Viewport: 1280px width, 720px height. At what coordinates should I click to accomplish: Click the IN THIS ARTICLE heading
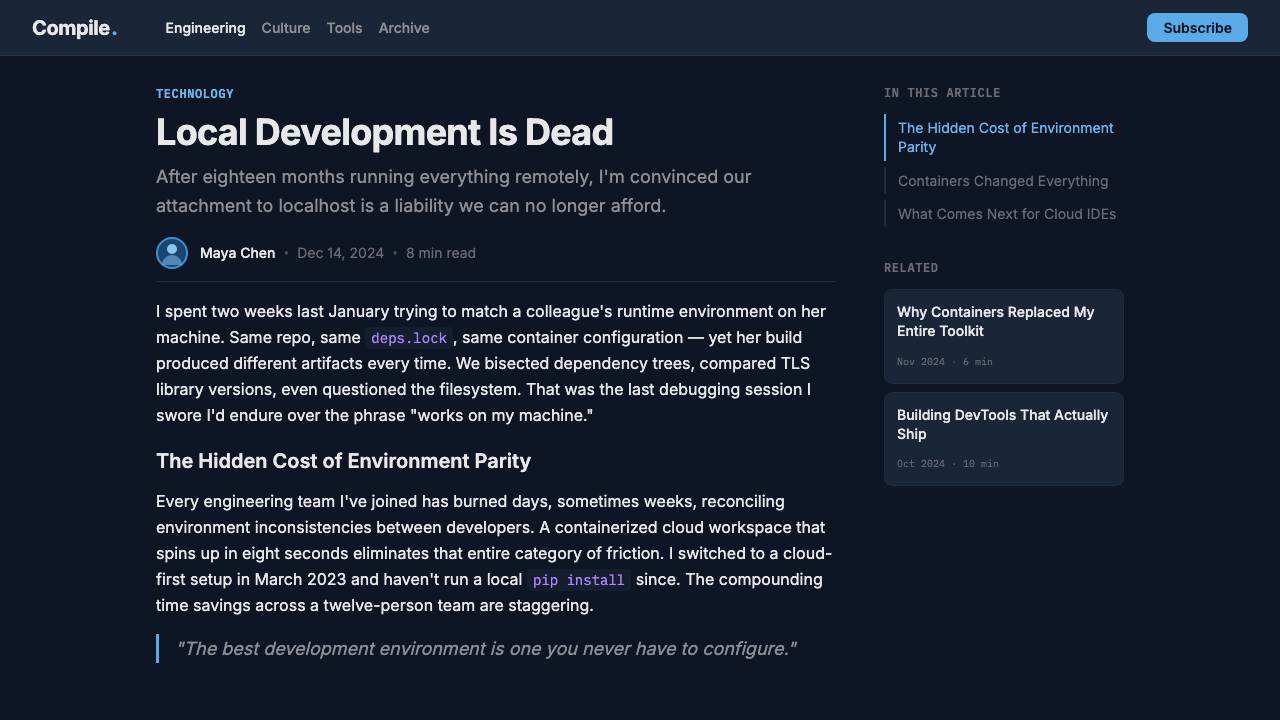942,93
